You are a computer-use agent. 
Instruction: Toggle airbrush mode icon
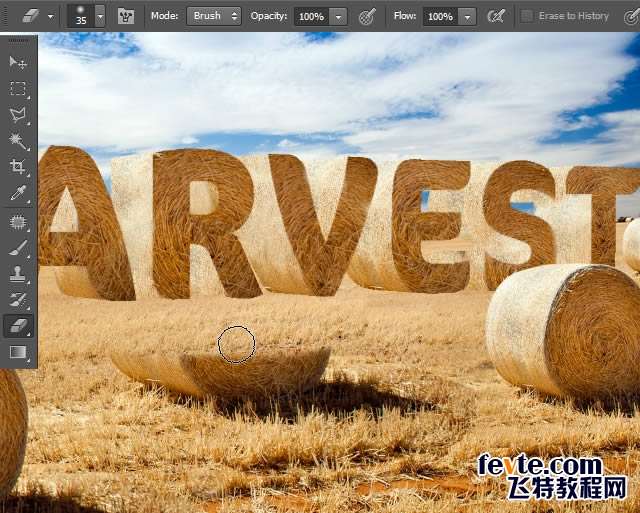pos(496,16)
